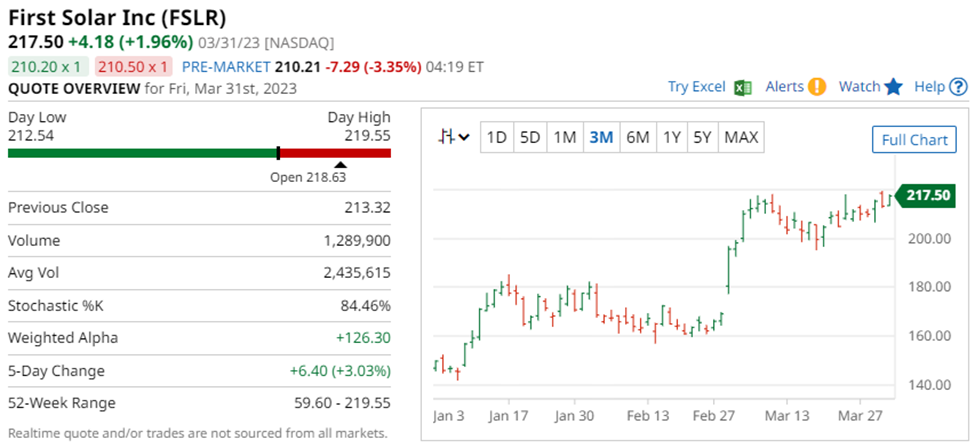Select the 5Y chart range

(702, 137)
